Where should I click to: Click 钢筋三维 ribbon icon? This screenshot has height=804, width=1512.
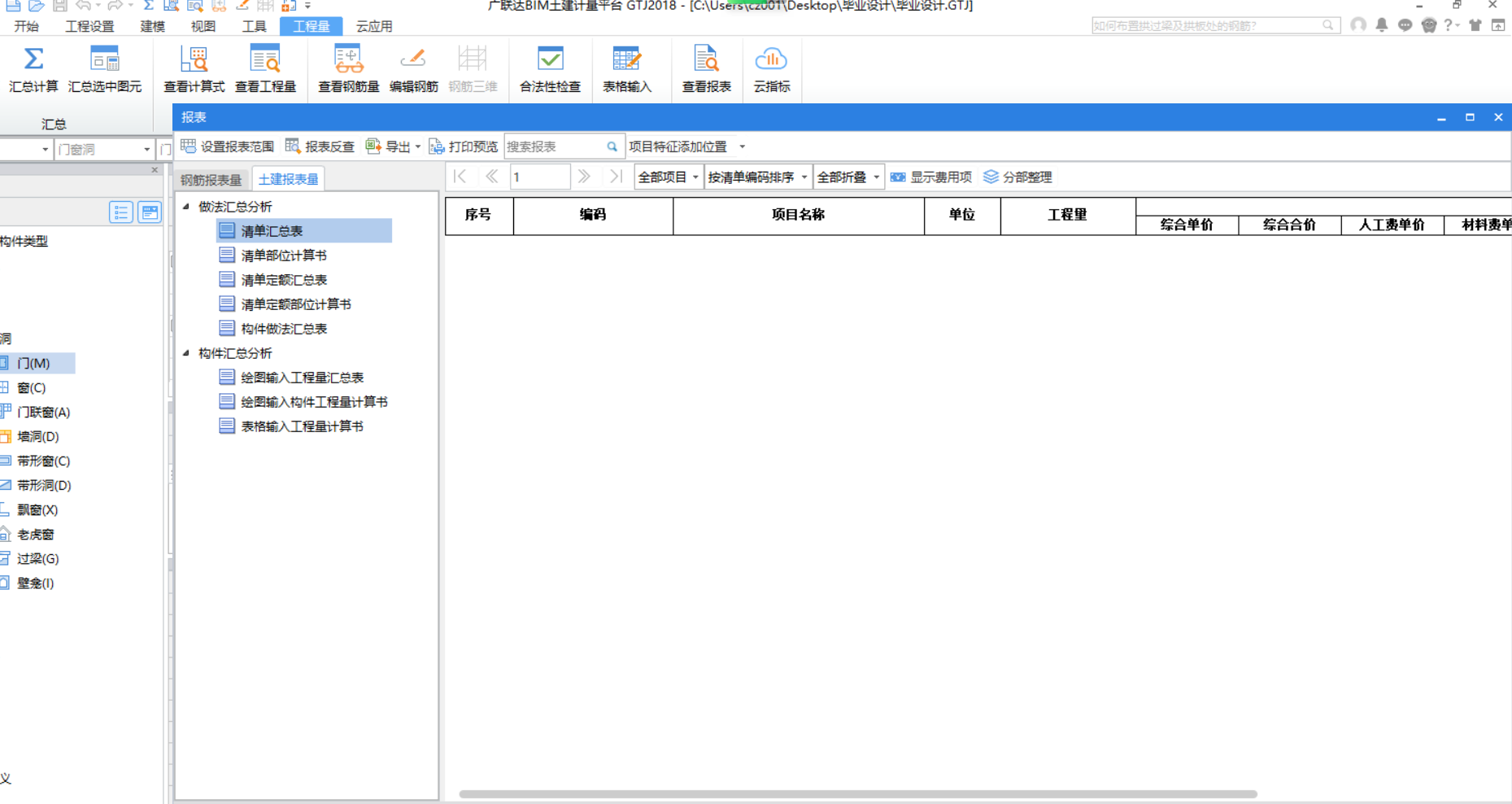473,69
